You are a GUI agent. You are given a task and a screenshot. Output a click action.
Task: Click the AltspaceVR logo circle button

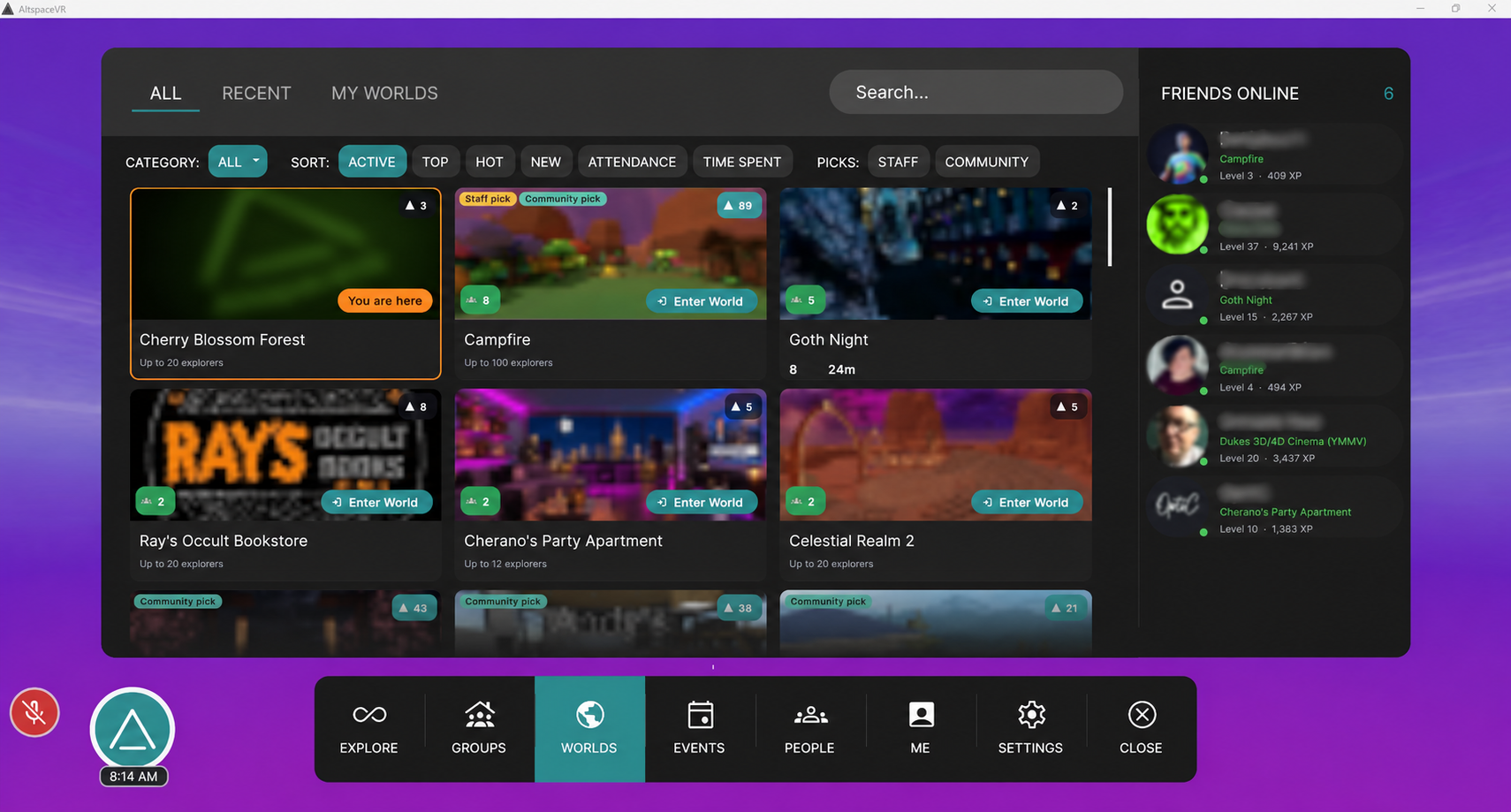tap(133, 730)
